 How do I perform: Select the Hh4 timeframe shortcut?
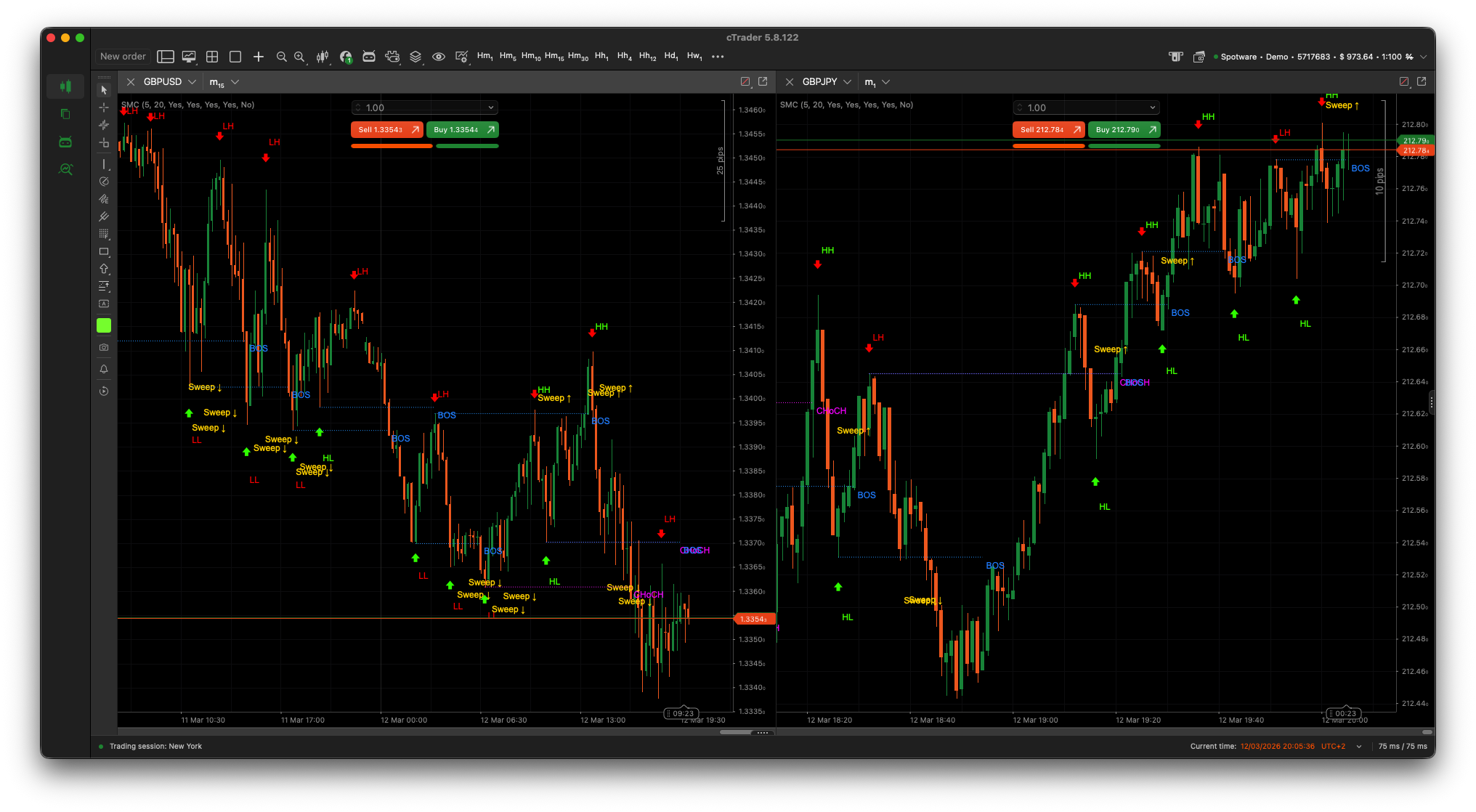point(625,57)
